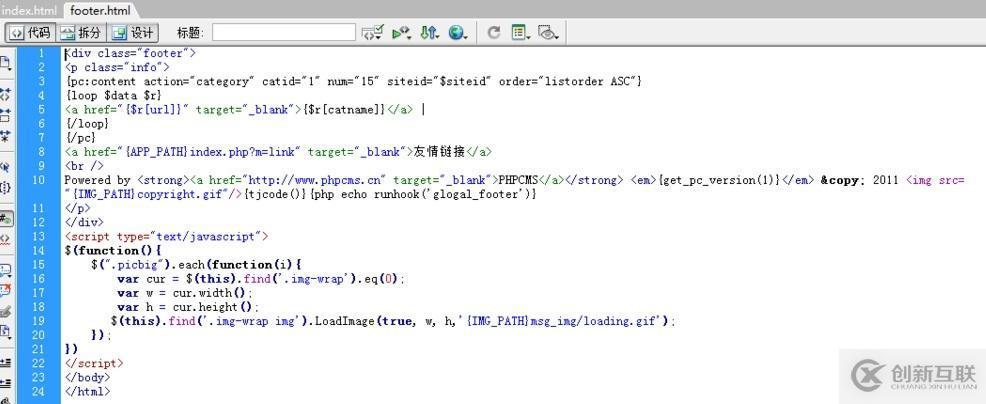Click the wrap tag pencil icon
The width and height of the screenshot is (986, 404).
click(x=5, y=311)
